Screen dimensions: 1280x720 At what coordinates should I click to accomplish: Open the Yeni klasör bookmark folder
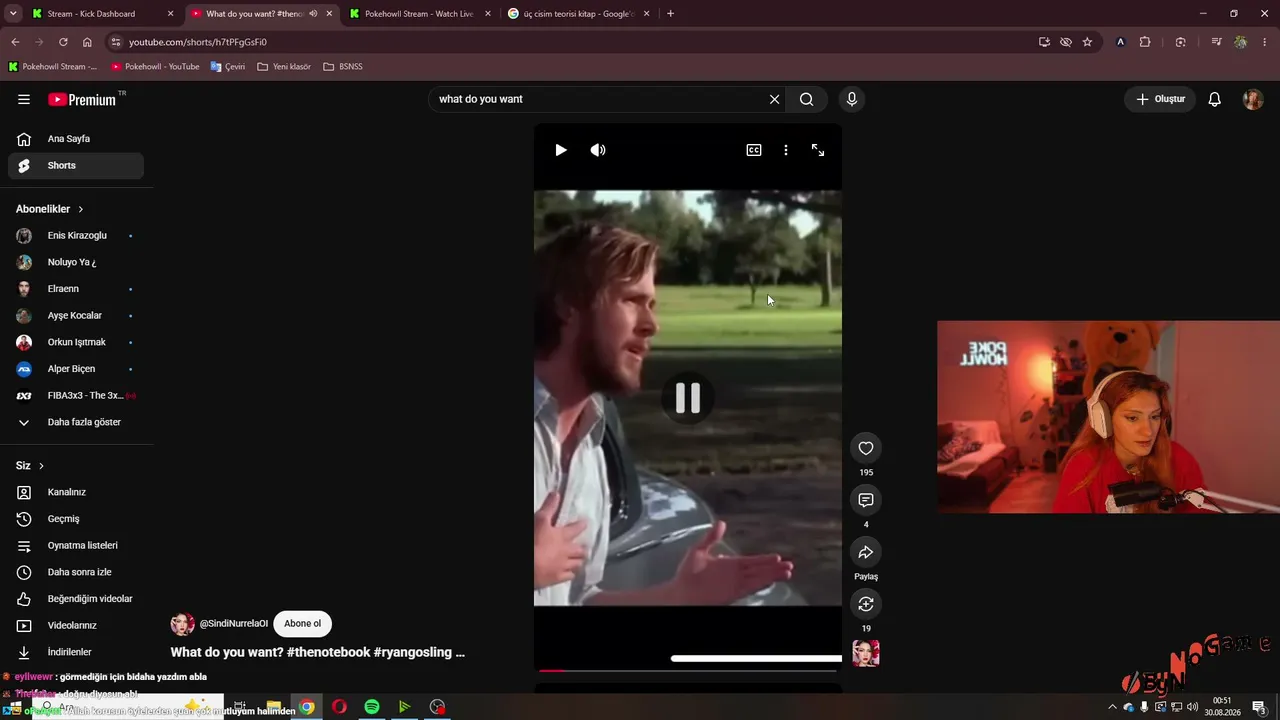284,67
